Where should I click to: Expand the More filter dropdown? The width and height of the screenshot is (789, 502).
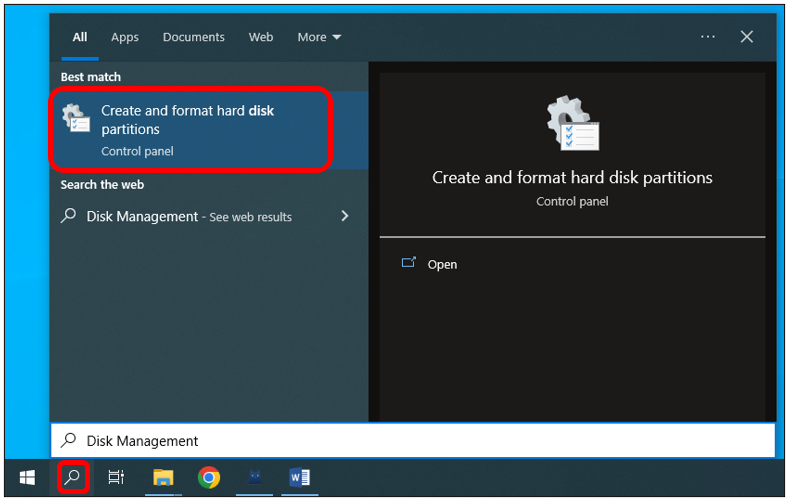(319, 37)
